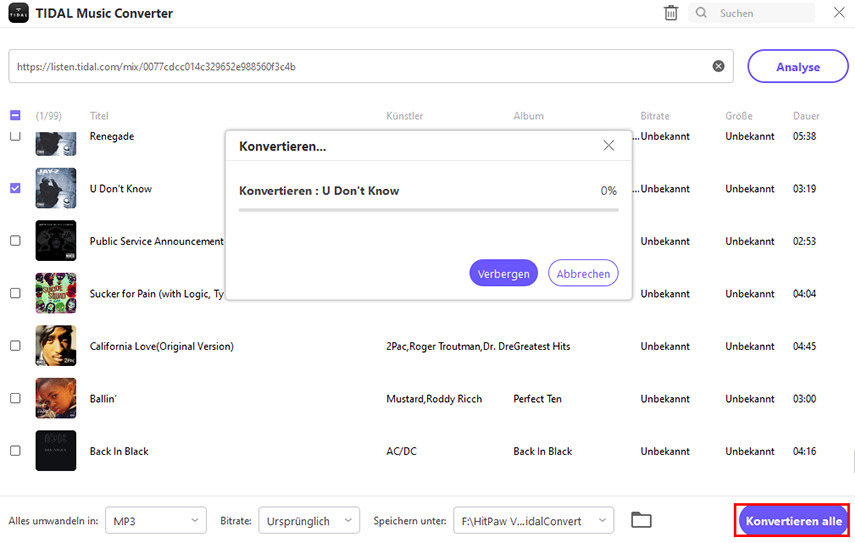Click the Abbrechen button
This screenshot has width=855, height=543.
[583, 273]
